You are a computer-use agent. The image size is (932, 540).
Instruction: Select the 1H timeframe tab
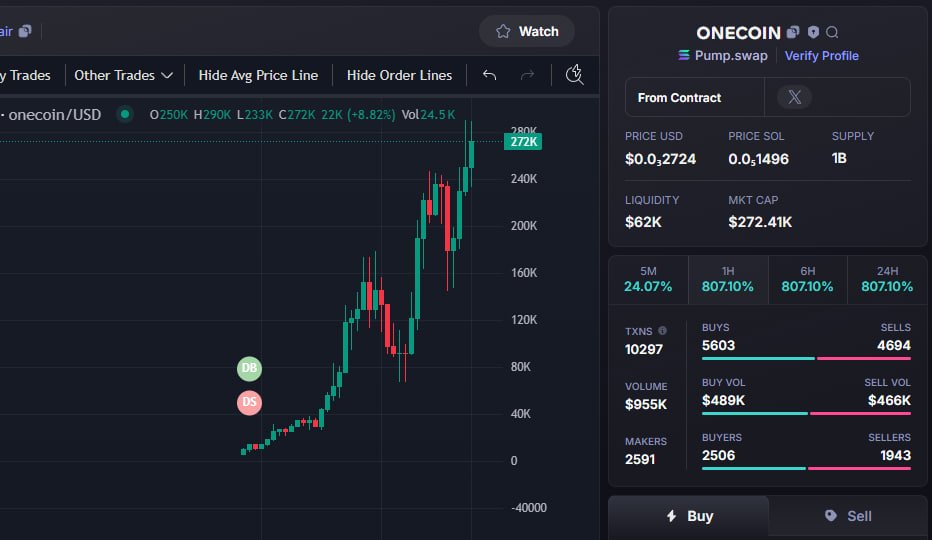(728, 280)
